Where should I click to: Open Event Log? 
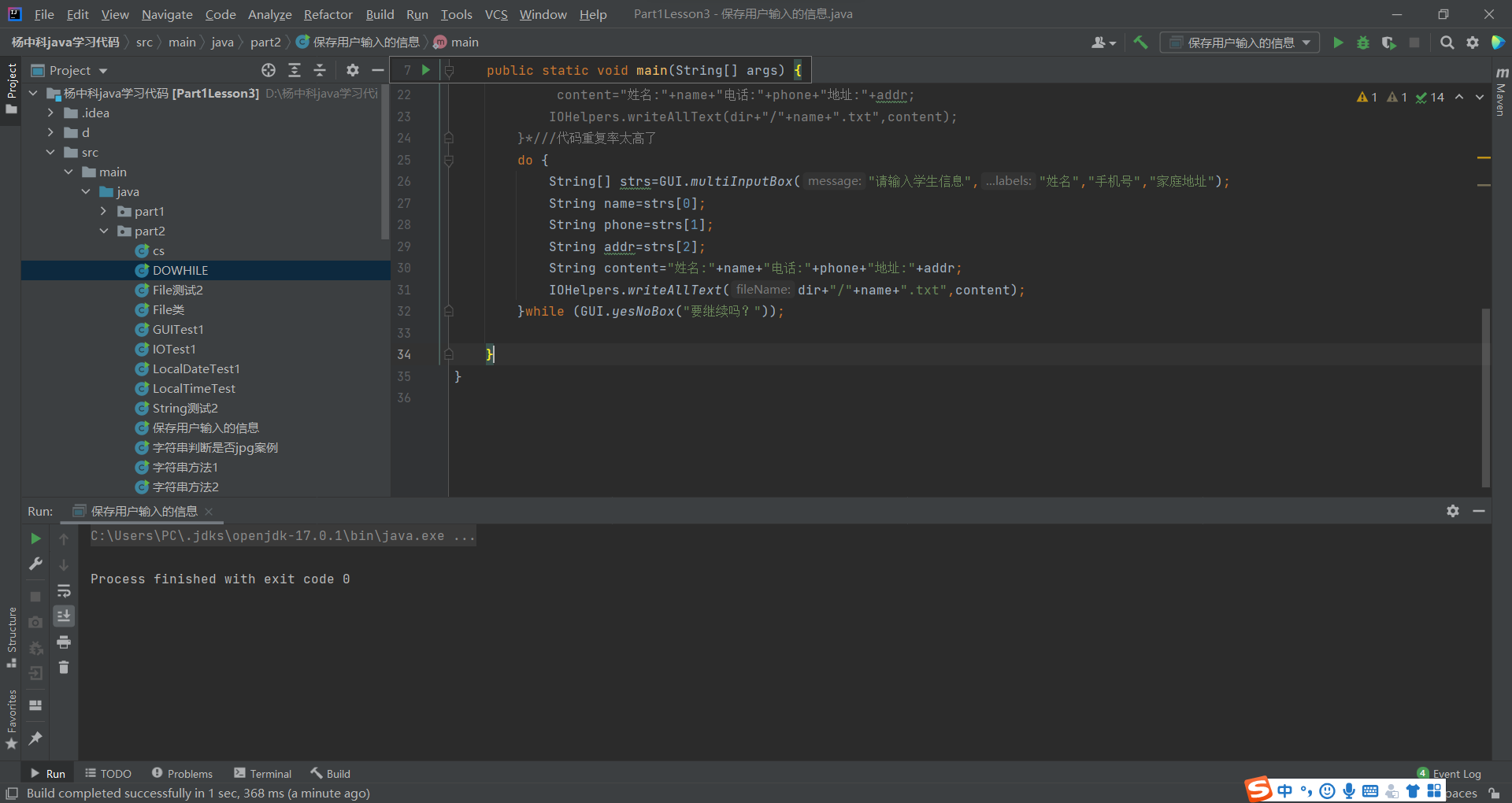point(1449,774)
